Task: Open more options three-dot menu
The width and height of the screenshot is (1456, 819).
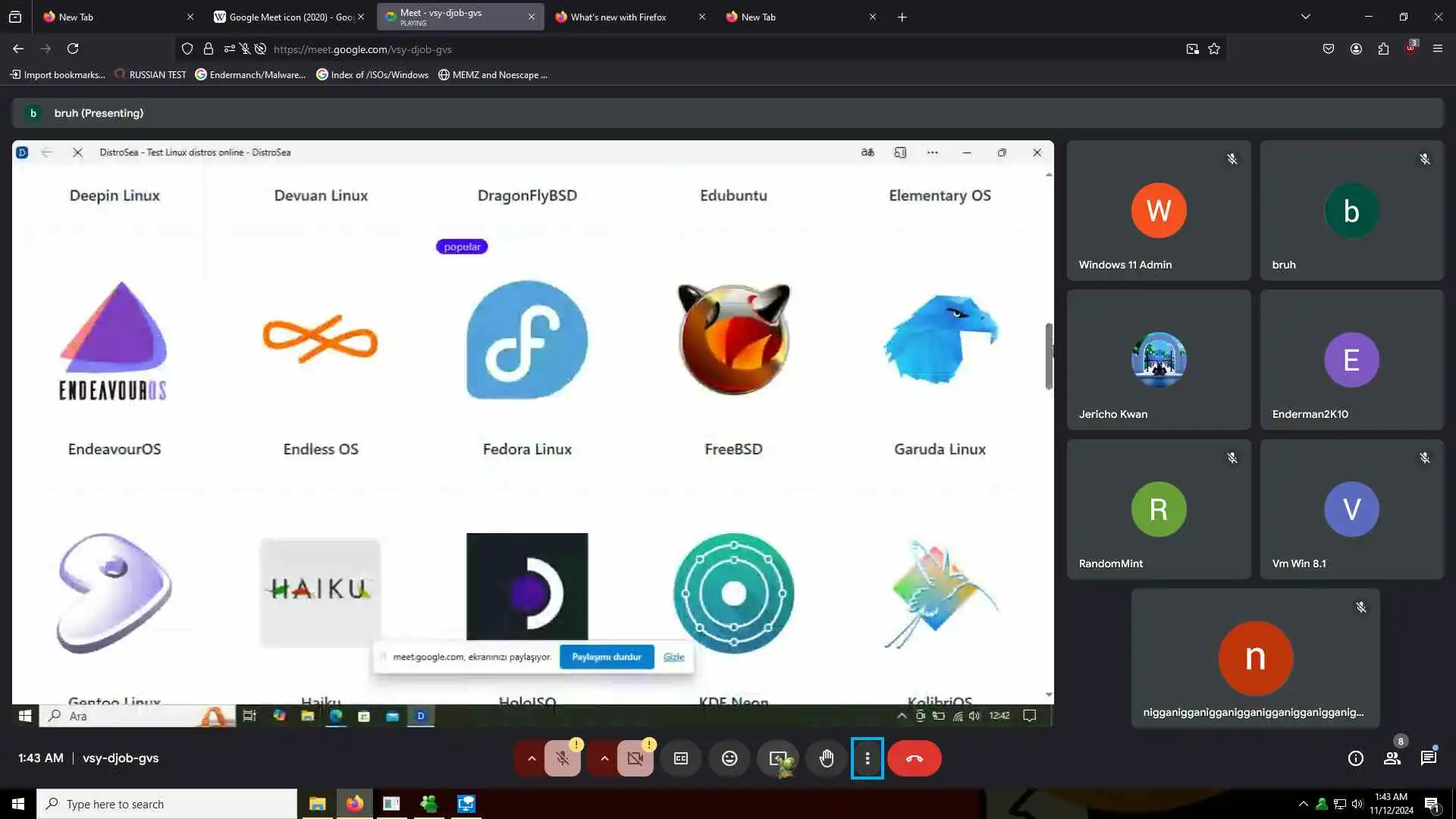Action: click(868, 758)
